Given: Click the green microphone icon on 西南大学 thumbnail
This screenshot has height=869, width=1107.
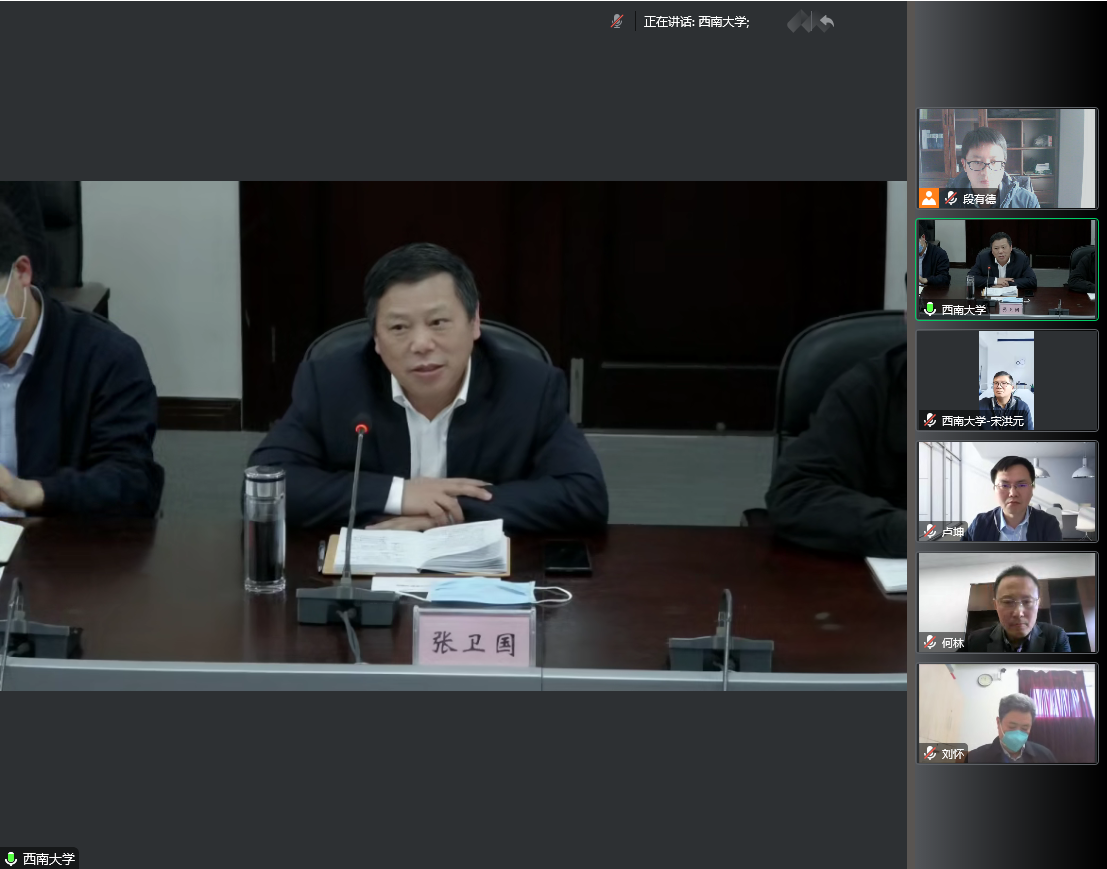Looking at the screenshot, I should click(x=930, y=310).
